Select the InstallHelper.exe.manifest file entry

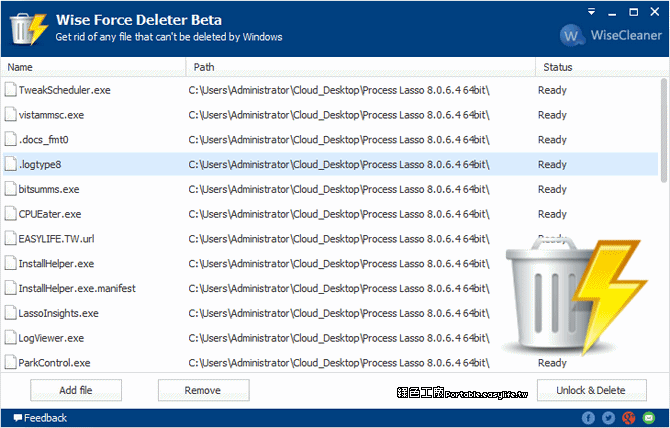point(330,288)
